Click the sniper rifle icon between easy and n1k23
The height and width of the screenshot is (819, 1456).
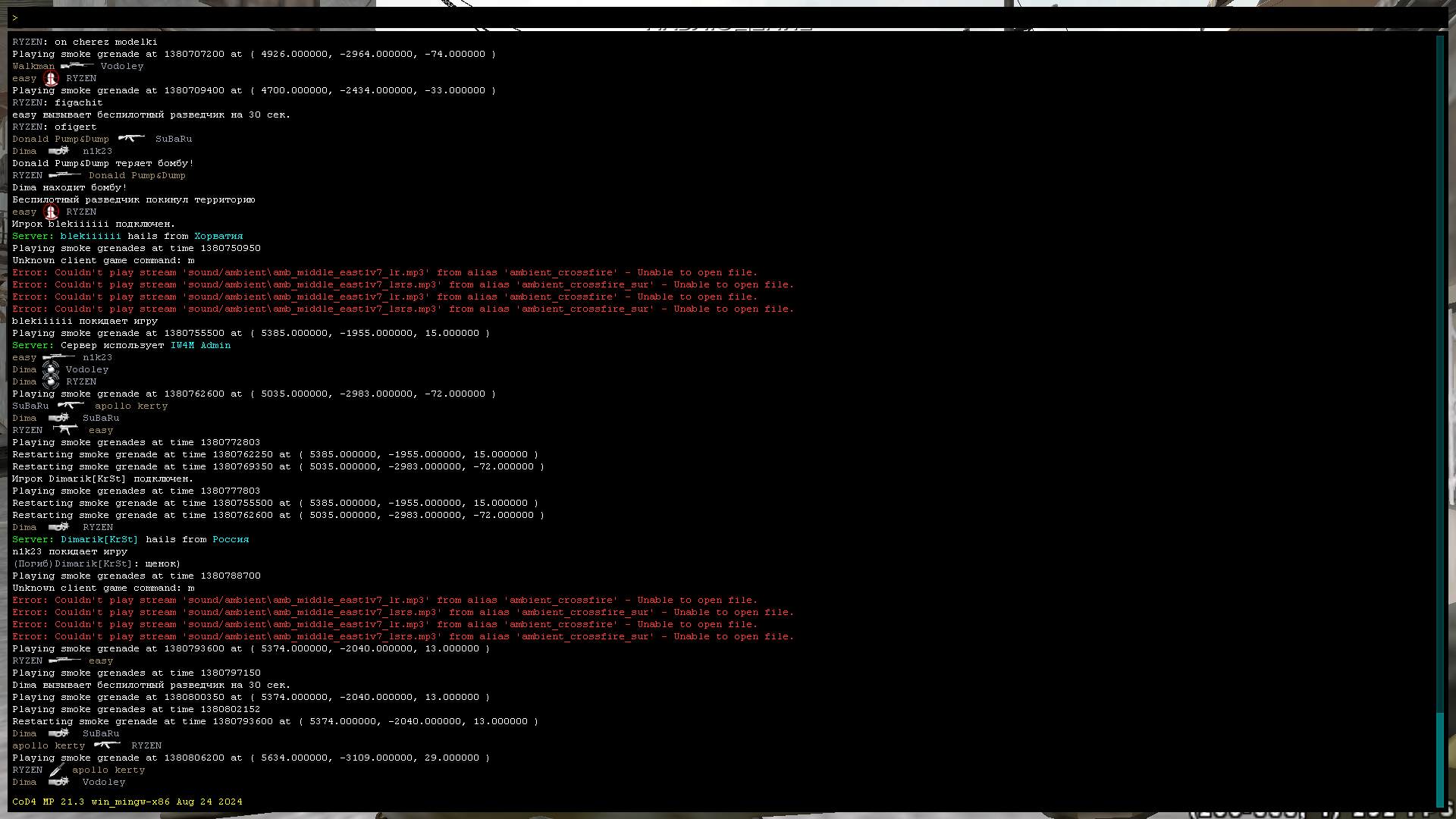coord(58,357)
